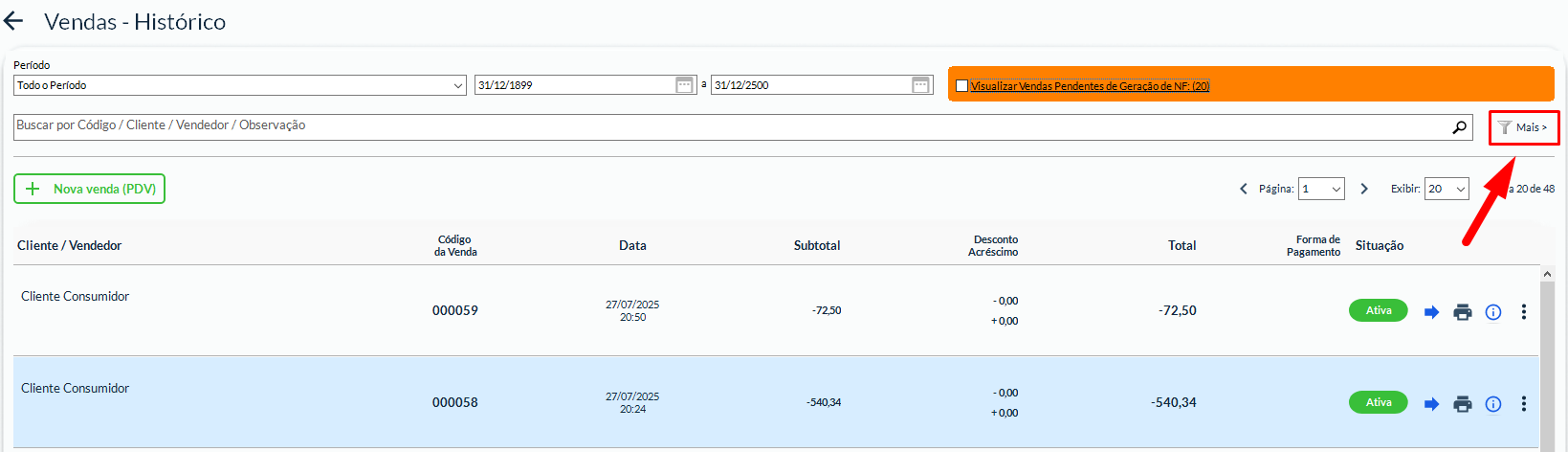This screenshot has width=1568, height=452.
Task: Go to next page of results
Action: tap(1364, 189)
